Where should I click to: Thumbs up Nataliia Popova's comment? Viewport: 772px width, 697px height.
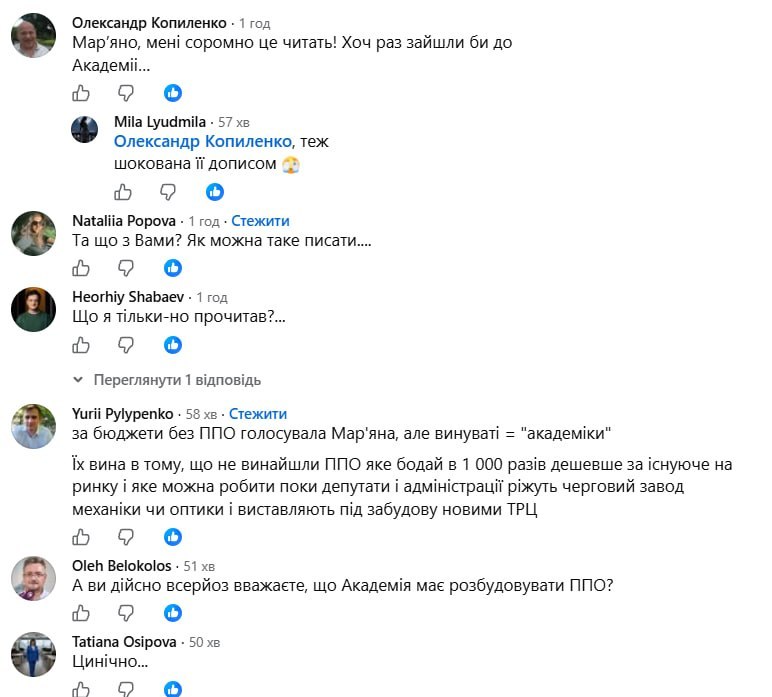[81, 268]
